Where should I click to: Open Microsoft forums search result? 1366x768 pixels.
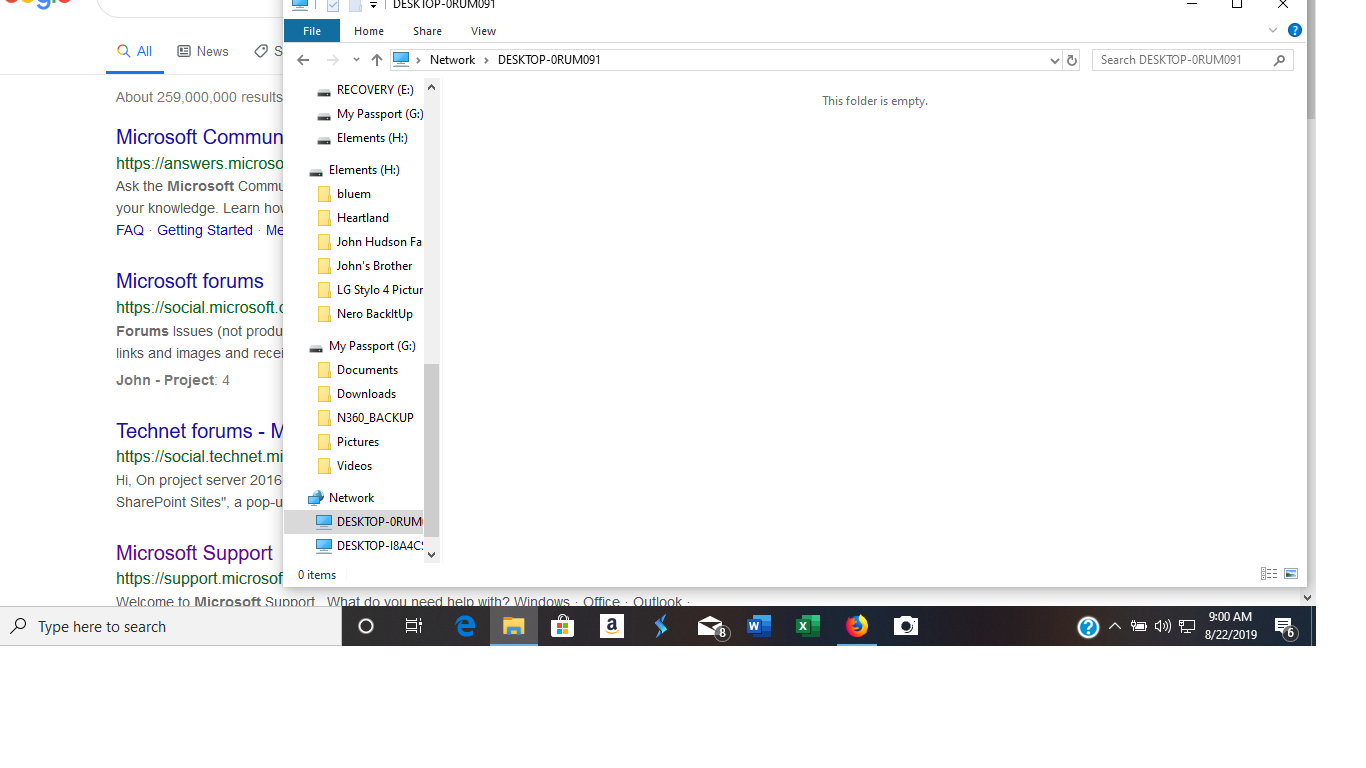click(190, 281)
